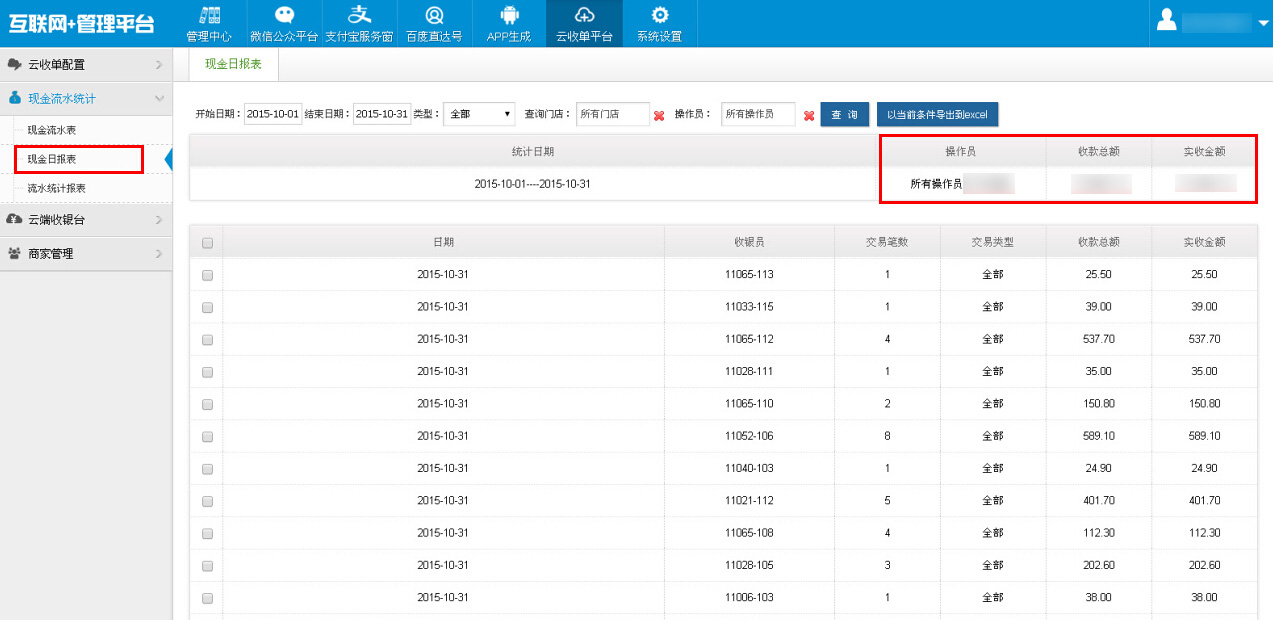Export current results to Excel
Screen dimensions: 1273x620
point(937,115)
